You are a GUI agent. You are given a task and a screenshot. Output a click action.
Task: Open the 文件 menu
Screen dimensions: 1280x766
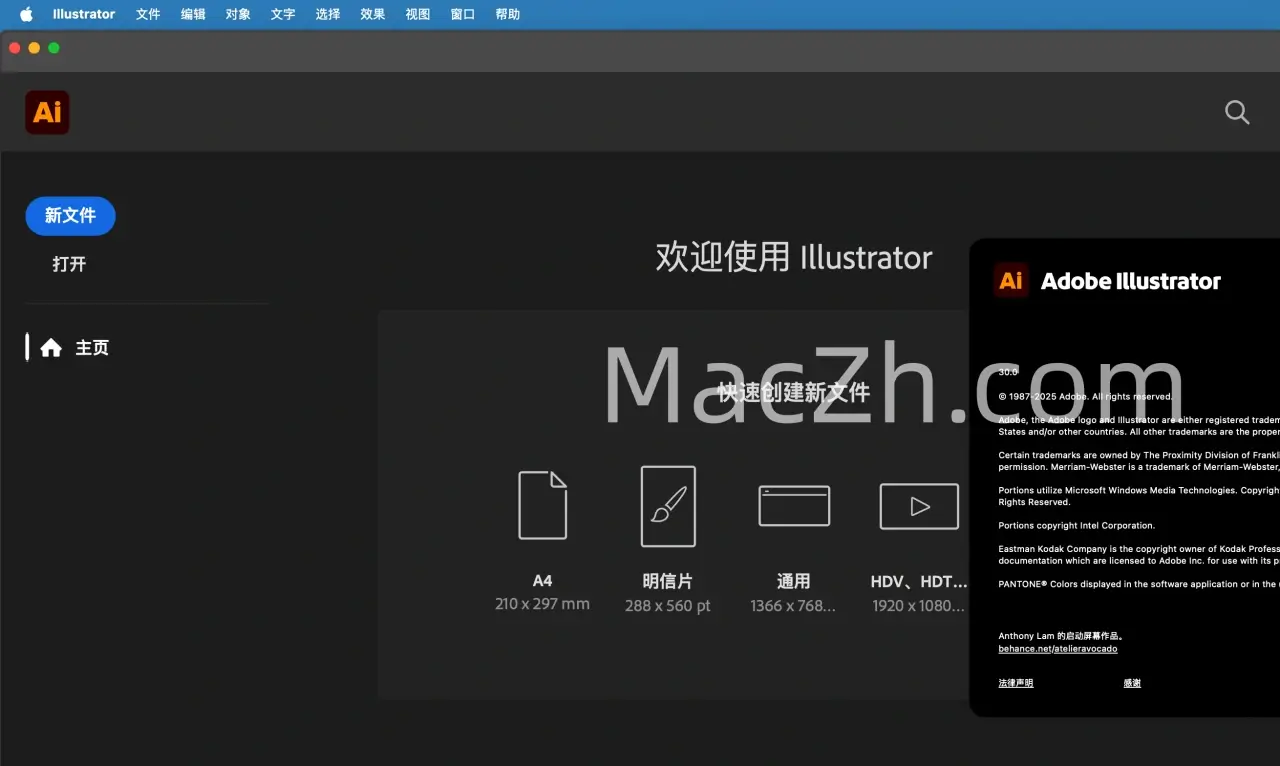(148, 14)
